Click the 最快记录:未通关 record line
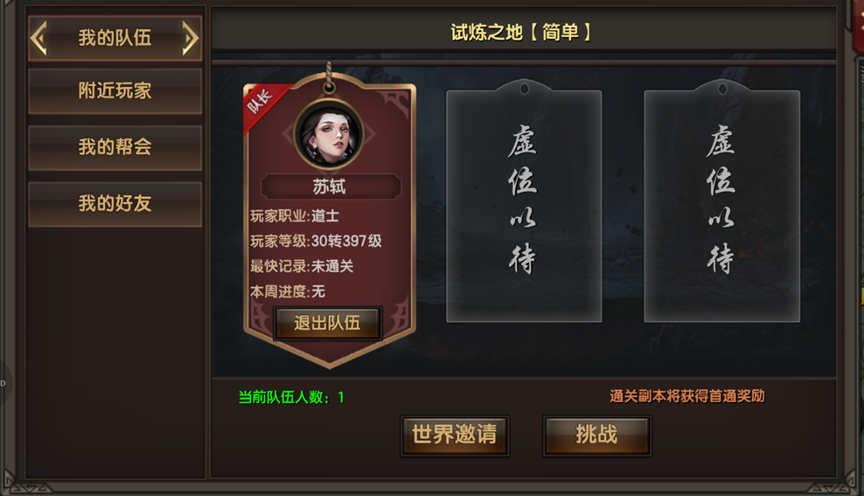This screenshot has width=864, height=496. (x=302, y=266)
